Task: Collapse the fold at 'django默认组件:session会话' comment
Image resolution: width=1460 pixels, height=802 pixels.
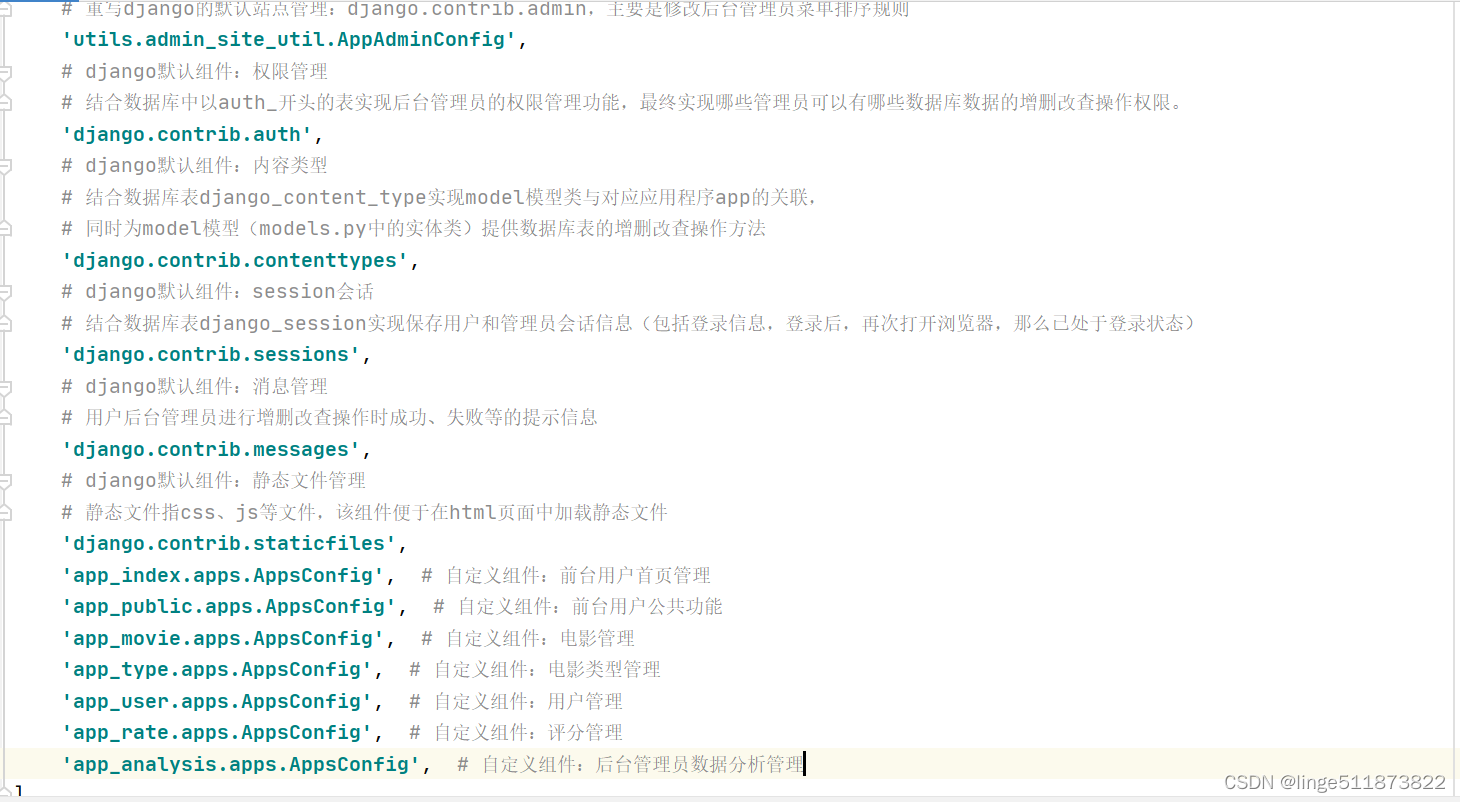Action: pos(5,292)
